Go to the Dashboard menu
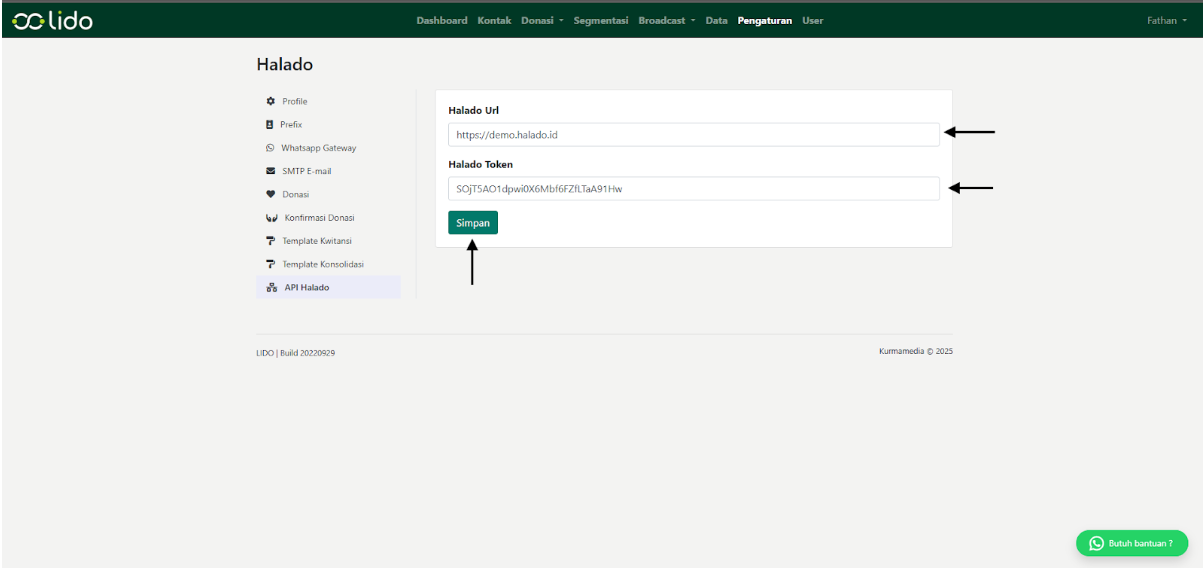 (441, 21)
